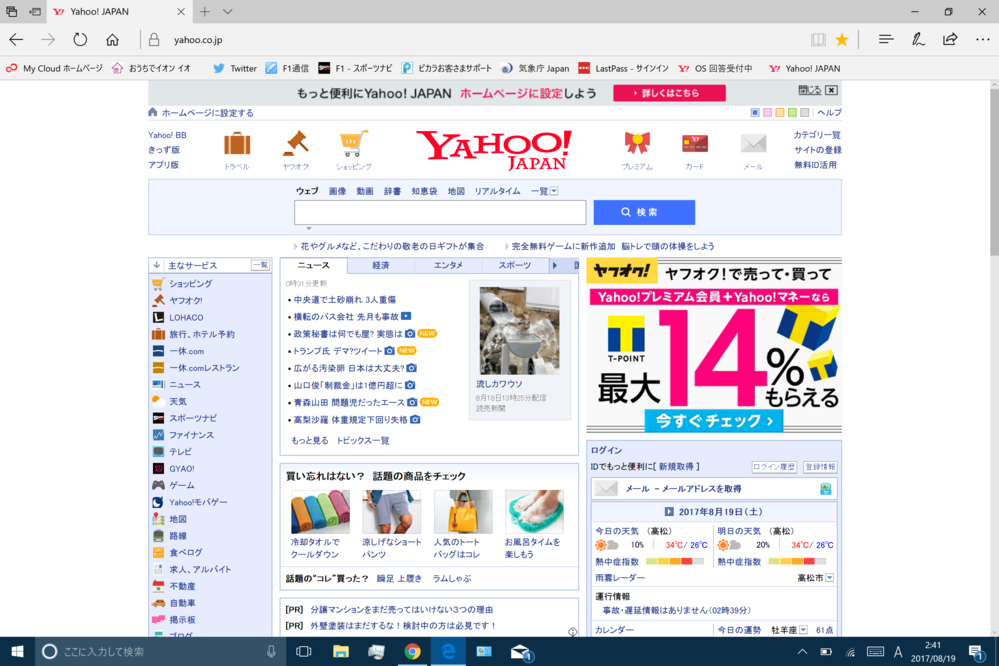Open the 高松市 city dropdown

830,578
